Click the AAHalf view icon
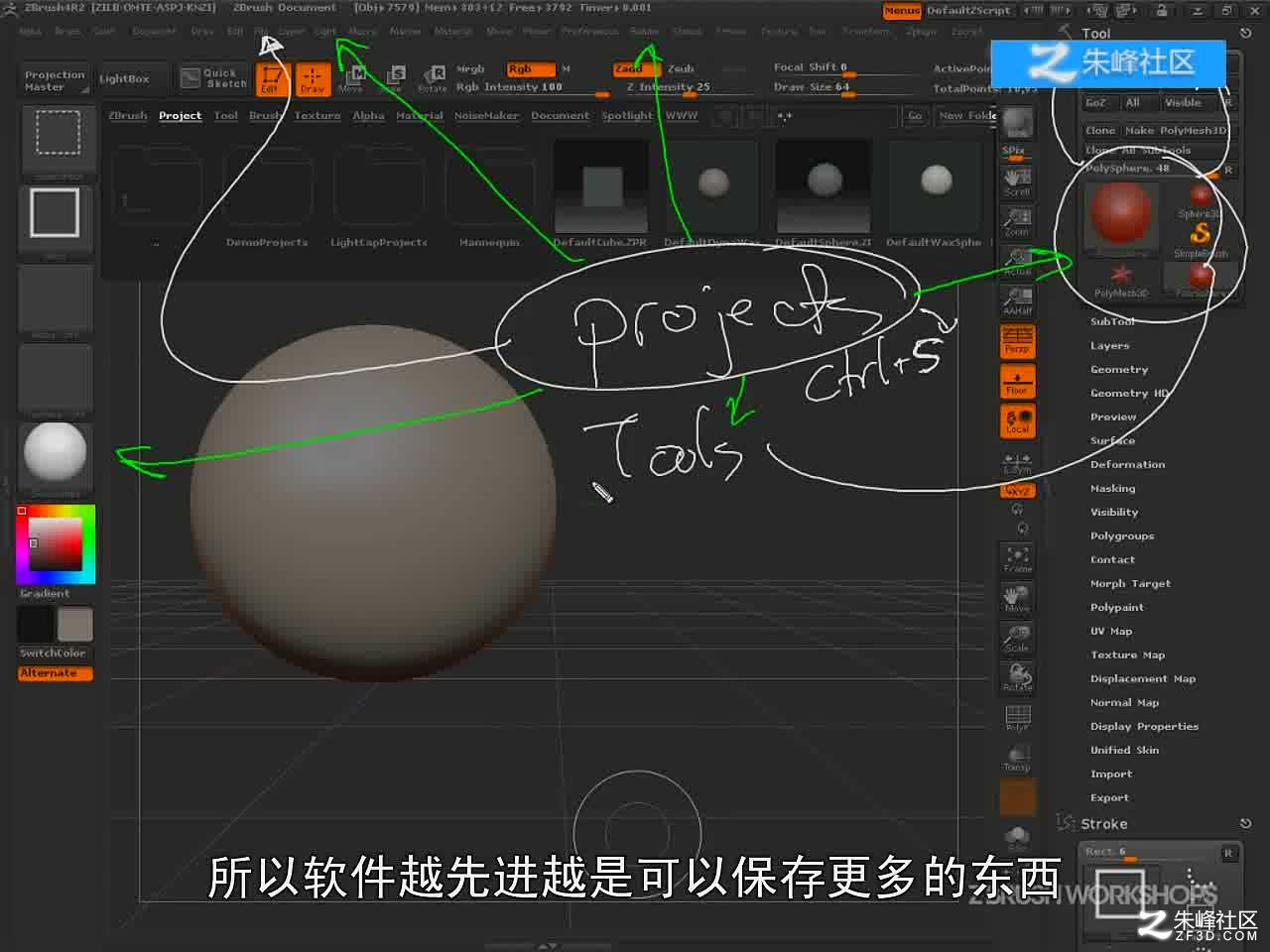This screenshot has width=1270, height=952. (1017, 300)
